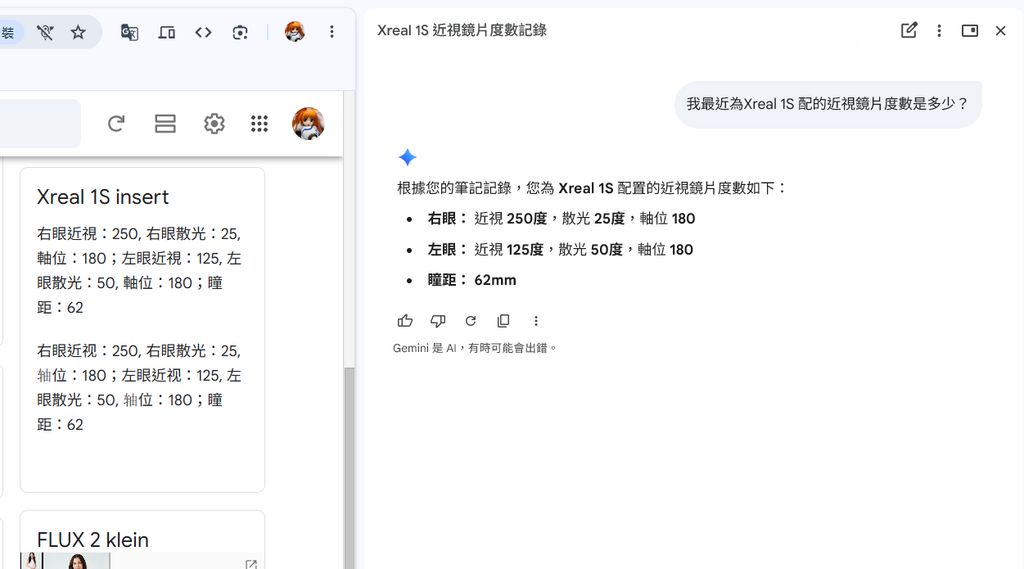The width and height of the screenshot is (1024, 569).
Task: Open the Xreal 1S insert note
Action: click(x=142, y=329)
